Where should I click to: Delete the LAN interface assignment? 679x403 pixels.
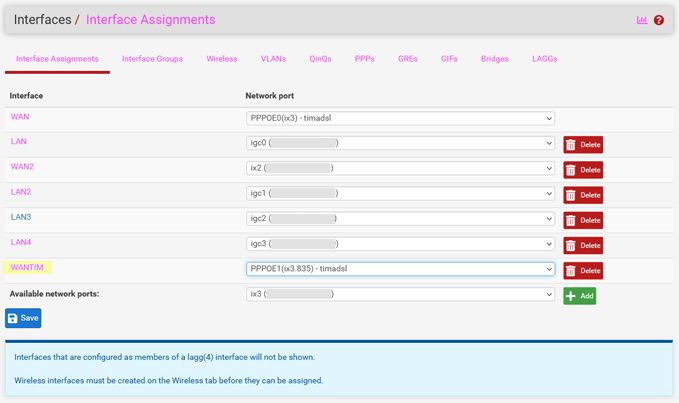[583, 145]
